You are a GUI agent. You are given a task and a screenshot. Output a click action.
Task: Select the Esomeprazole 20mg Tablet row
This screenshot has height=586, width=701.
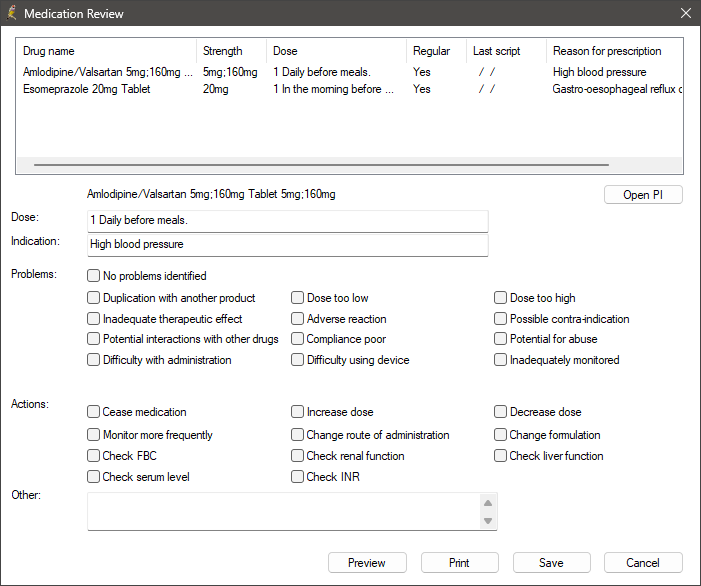(x=350, y=89)
